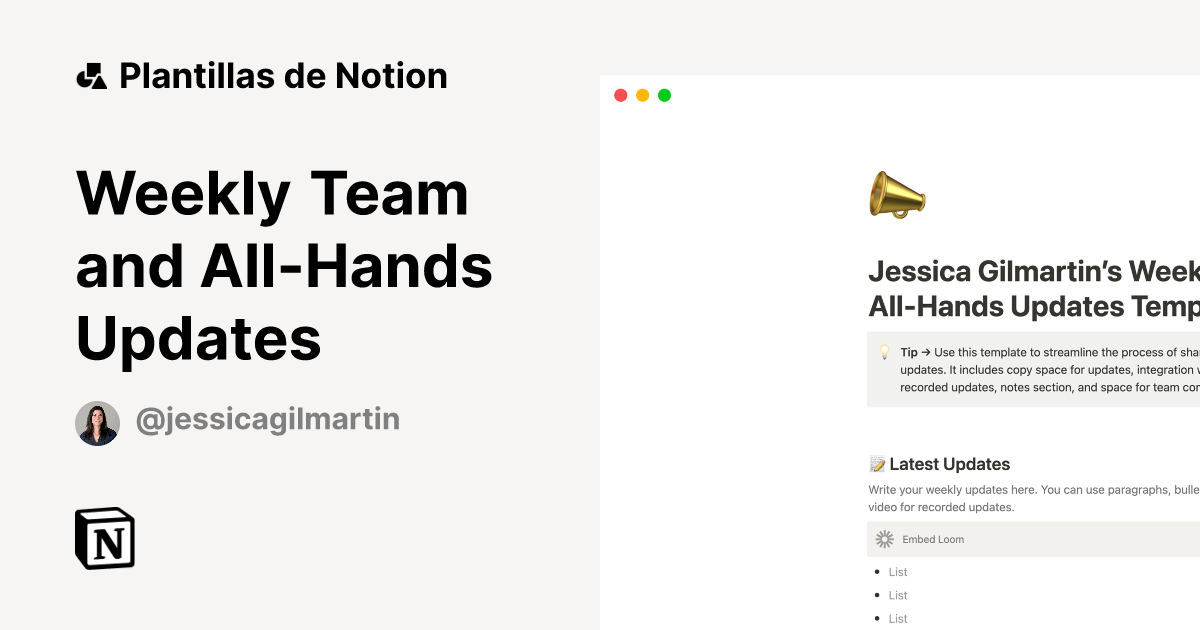Select the page title Jessica Gilmartin's Weekly template
This screenshot has width=1200, height=630.
pyautogui.click(x=1030, y=288)
